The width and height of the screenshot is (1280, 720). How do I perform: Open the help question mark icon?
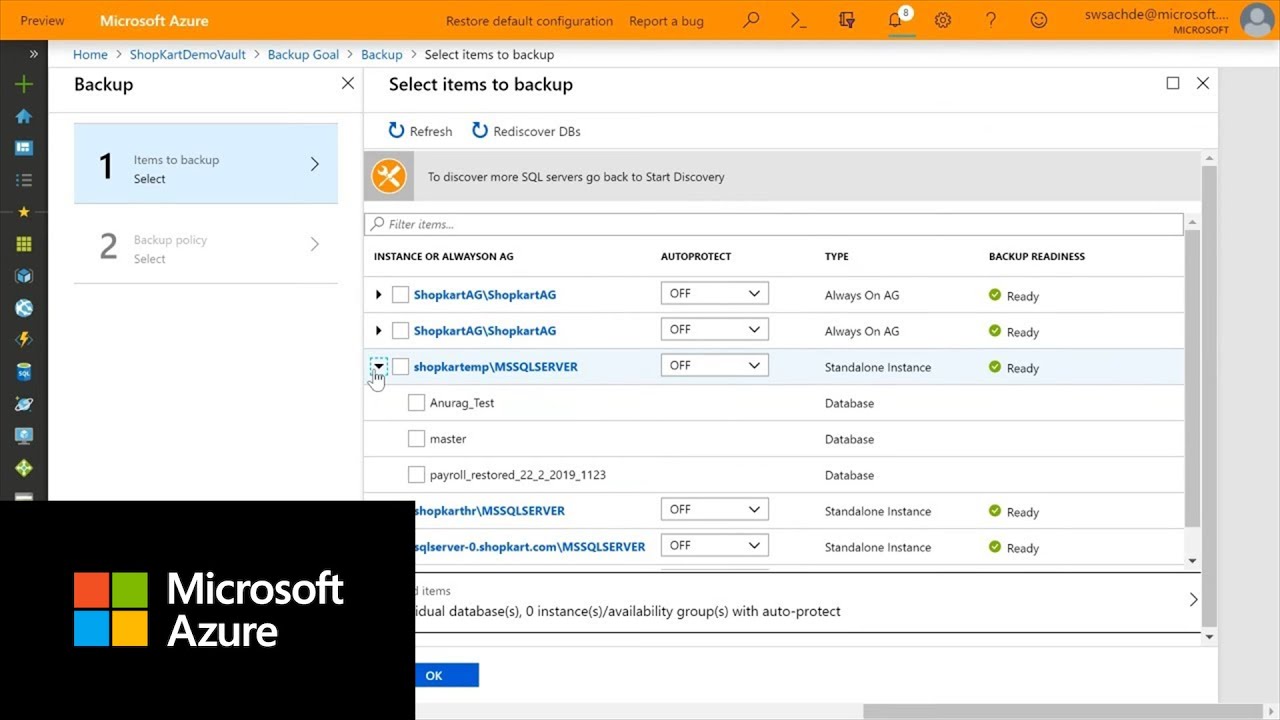991,20
